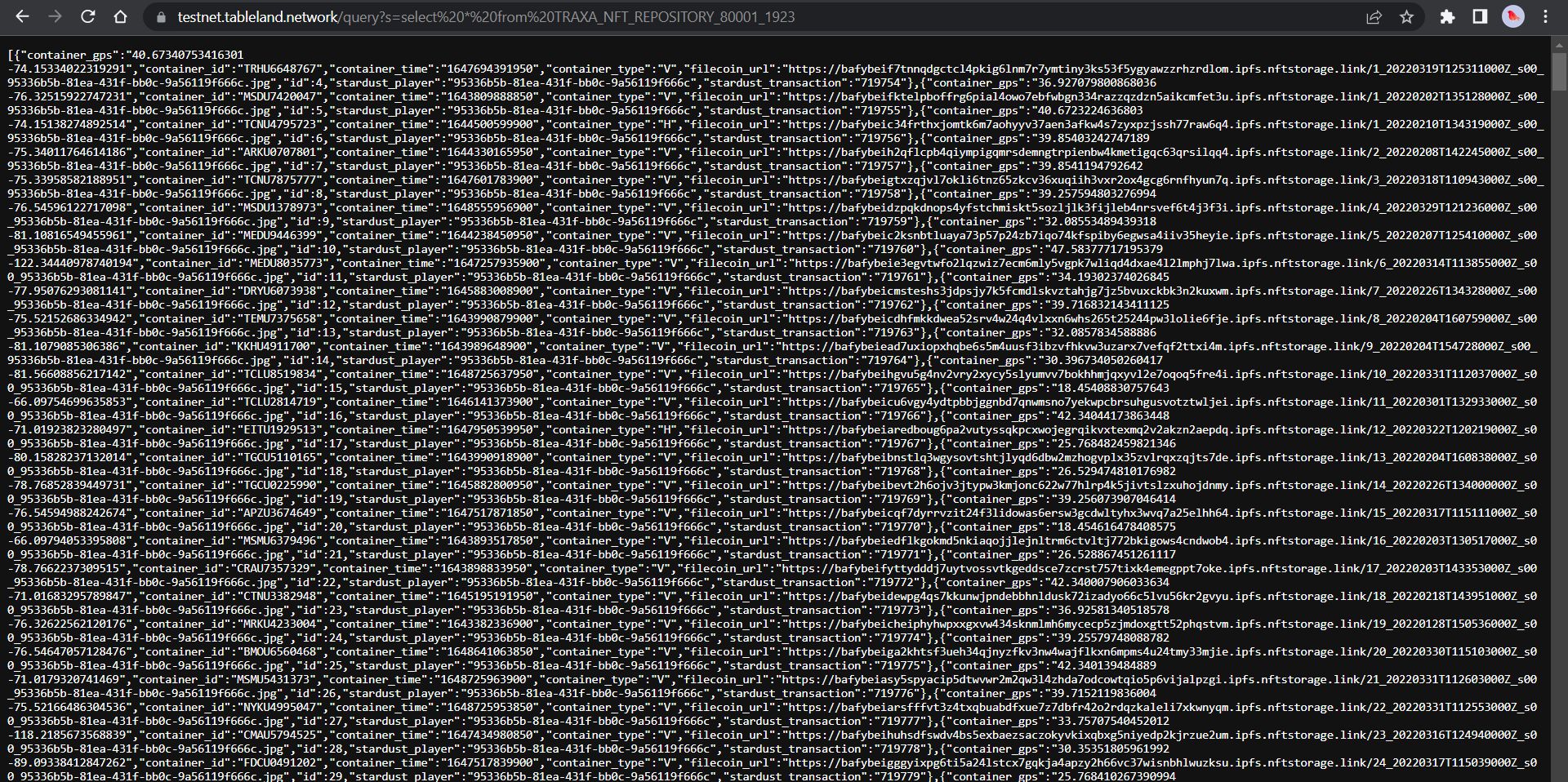Viewport: 1568px width, 782px height.
Task: Click GPS value "40.67340753416301"
Action: [x=187, y=55]
